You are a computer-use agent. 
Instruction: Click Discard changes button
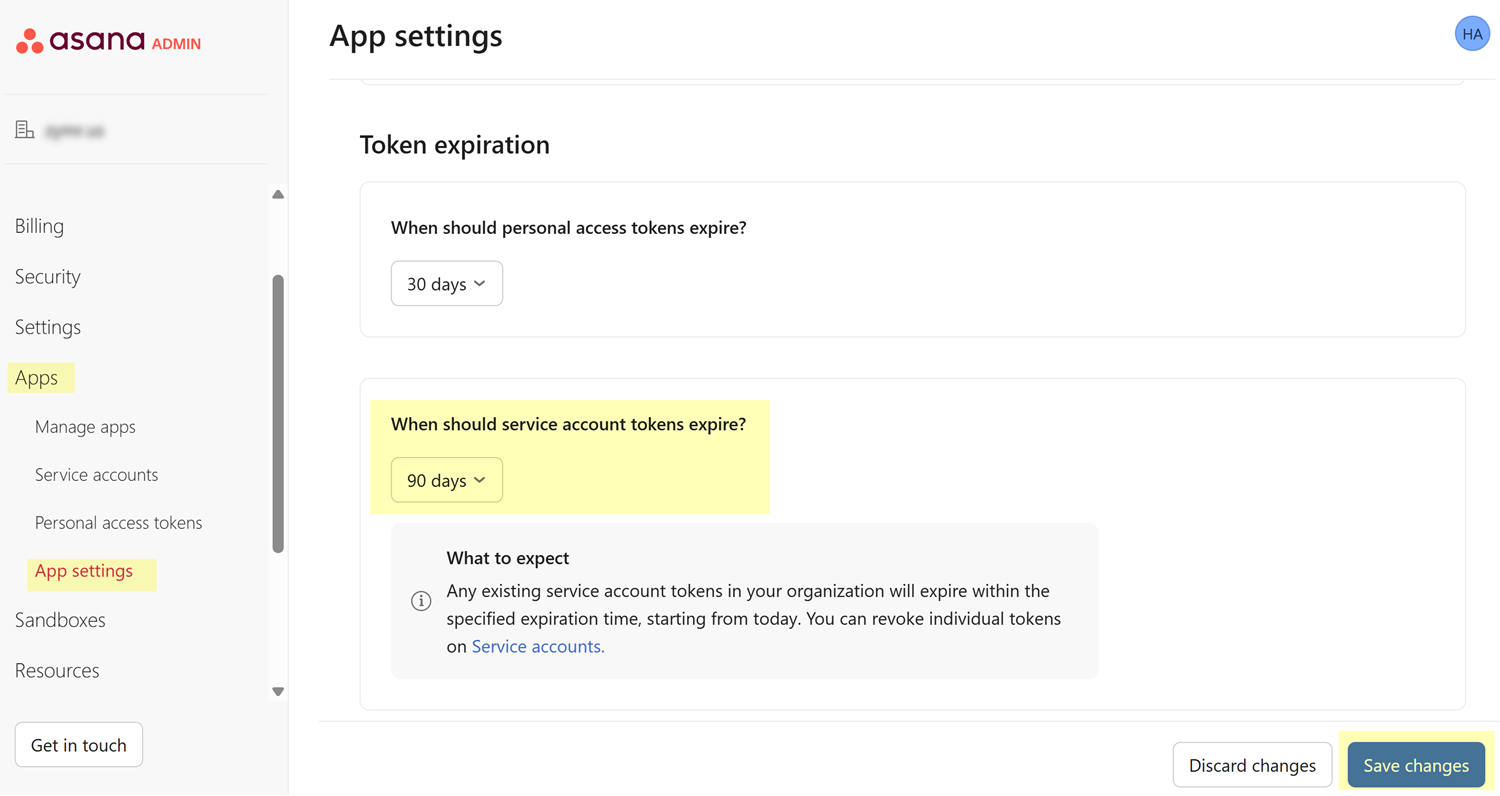(x=1251, y=766)
